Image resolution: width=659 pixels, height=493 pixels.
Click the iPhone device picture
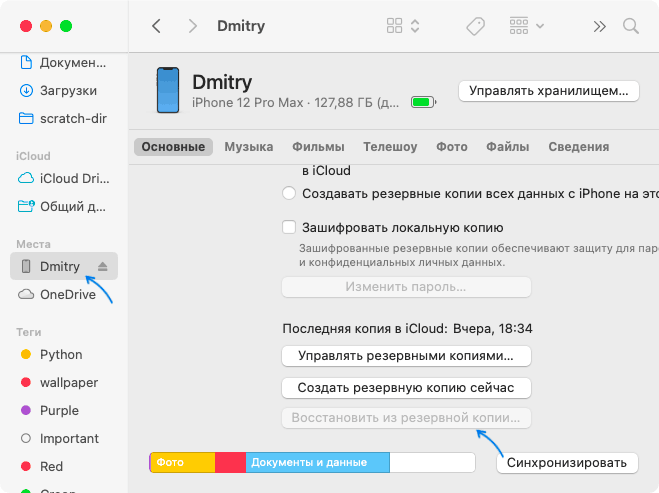click(x=168, y=90)
